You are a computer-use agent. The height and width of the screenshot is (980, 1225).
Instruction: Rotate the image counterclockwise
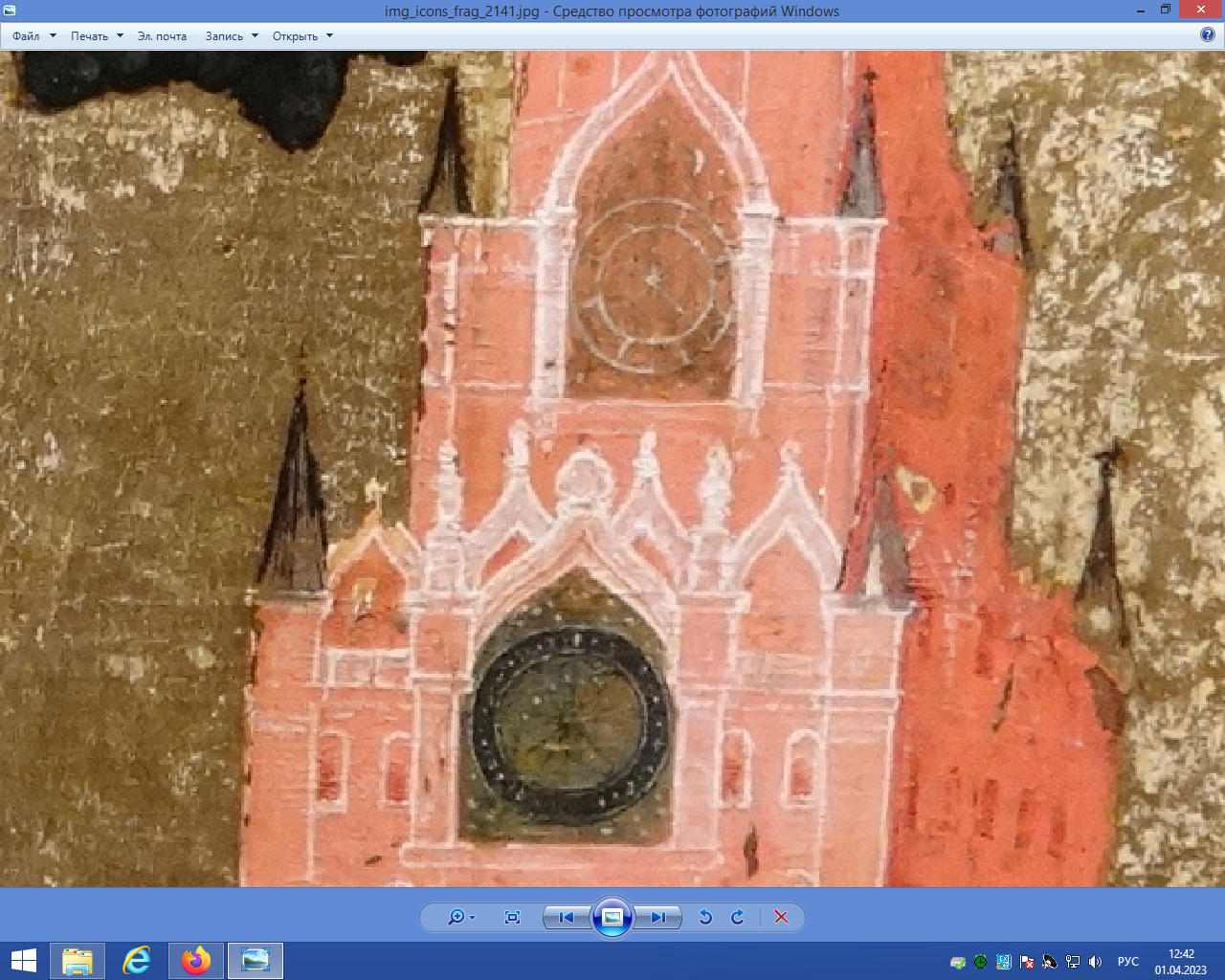point(705,917)
